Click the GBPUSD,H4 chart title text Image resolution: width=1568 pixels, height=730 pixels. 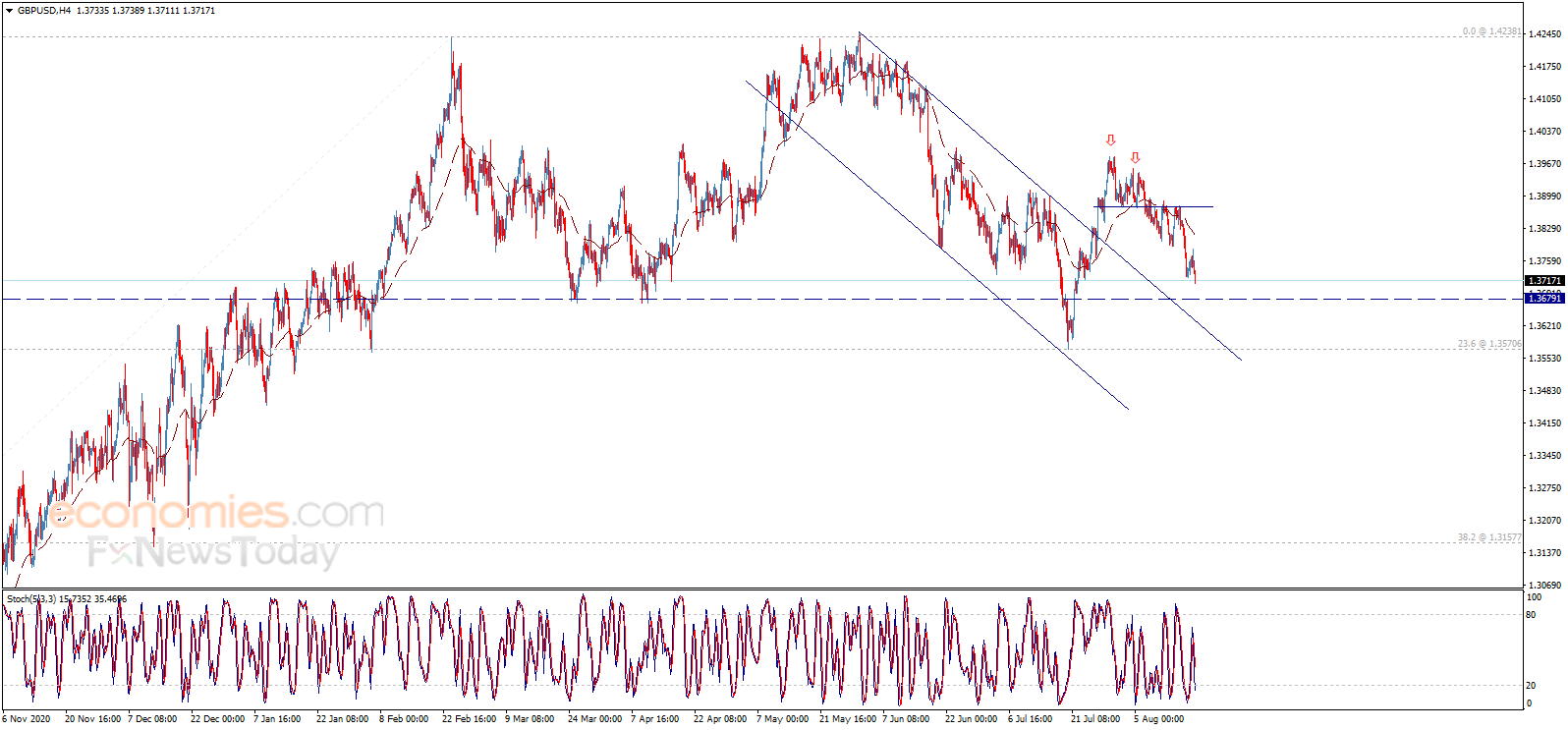(44, 11)
